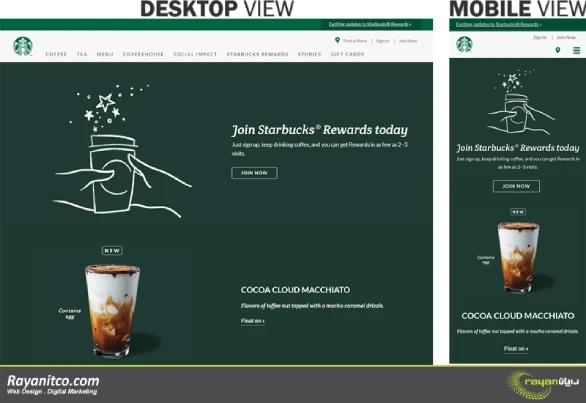
Task: Click the Starbucks logo in mobile view
Action: [x=464, y=44]
